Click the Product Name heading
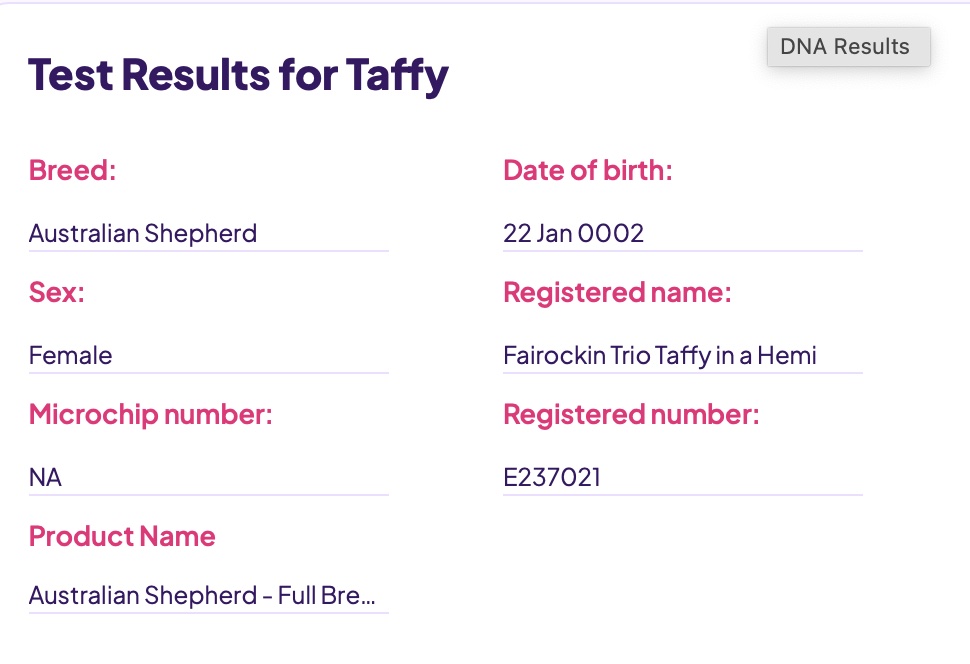Viewport: 970px width, 664px height. pyautogui.click(x=122, y=536)
